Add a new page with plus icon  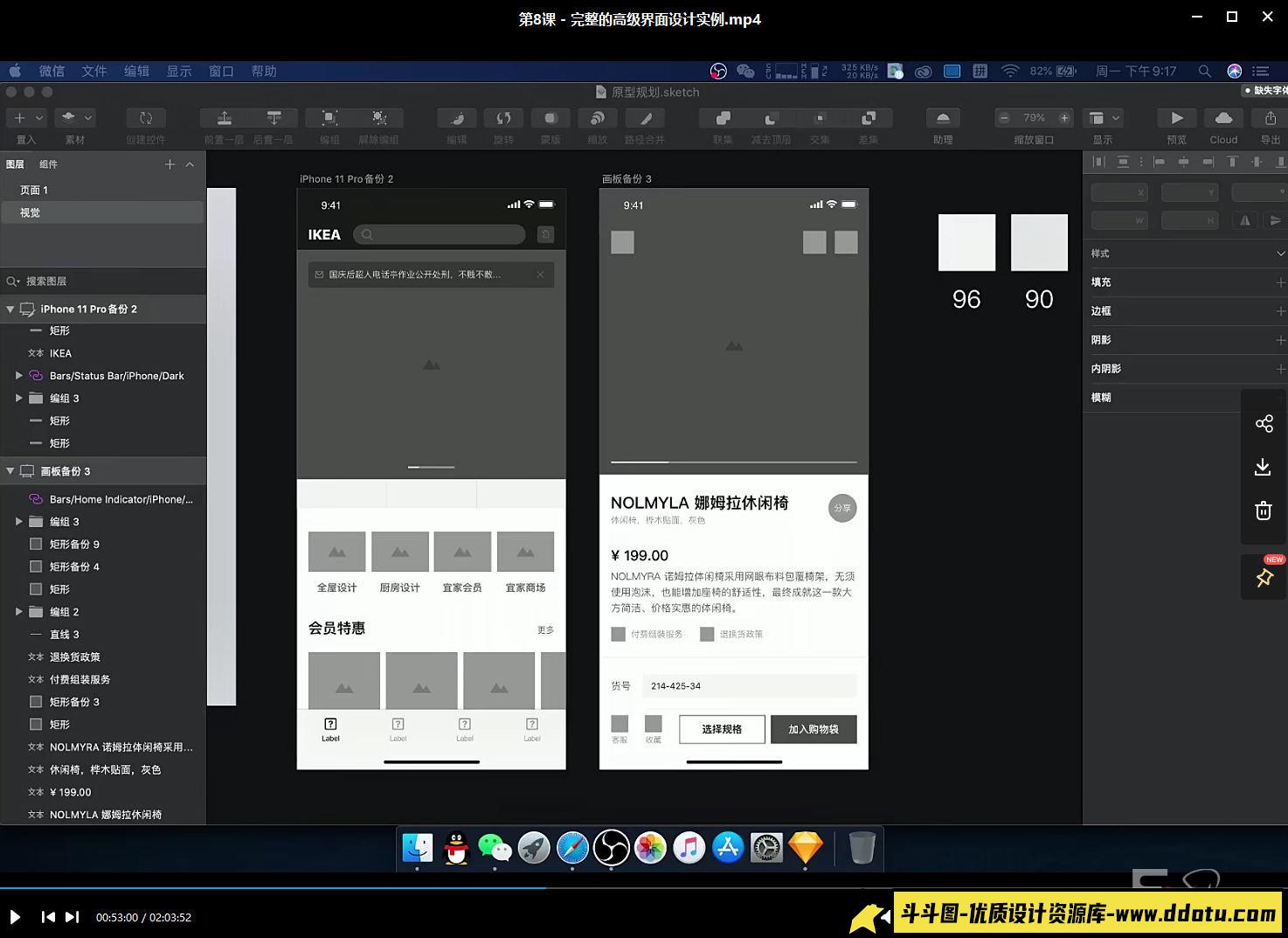(x=170, y=164)
